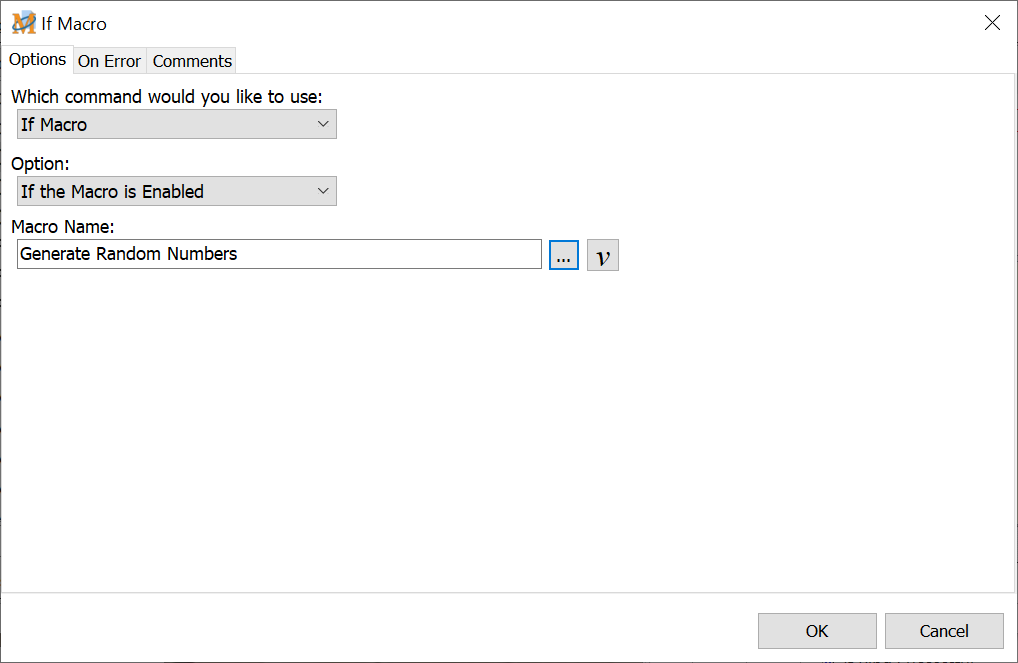Expand the Option dropdown using its chevron
The width and height of the screenshot is (1018, 663).
pos(323,192)
